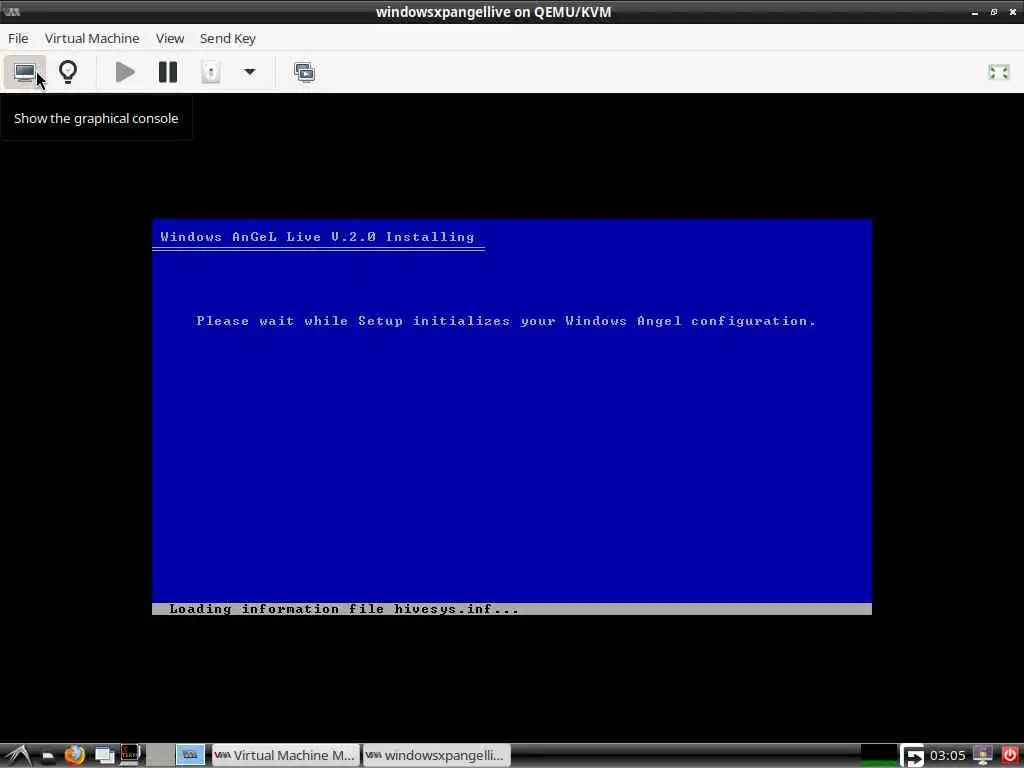Power on the virtual machine play button
Viewport: 1024px width, 768px height.
125,72
